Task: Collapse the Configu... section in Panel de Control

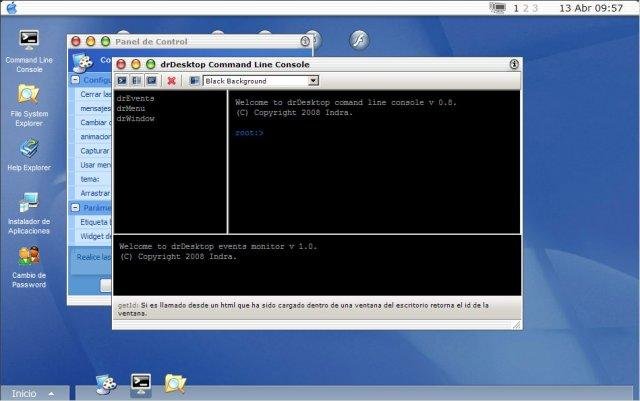Action: click(76, 80)
